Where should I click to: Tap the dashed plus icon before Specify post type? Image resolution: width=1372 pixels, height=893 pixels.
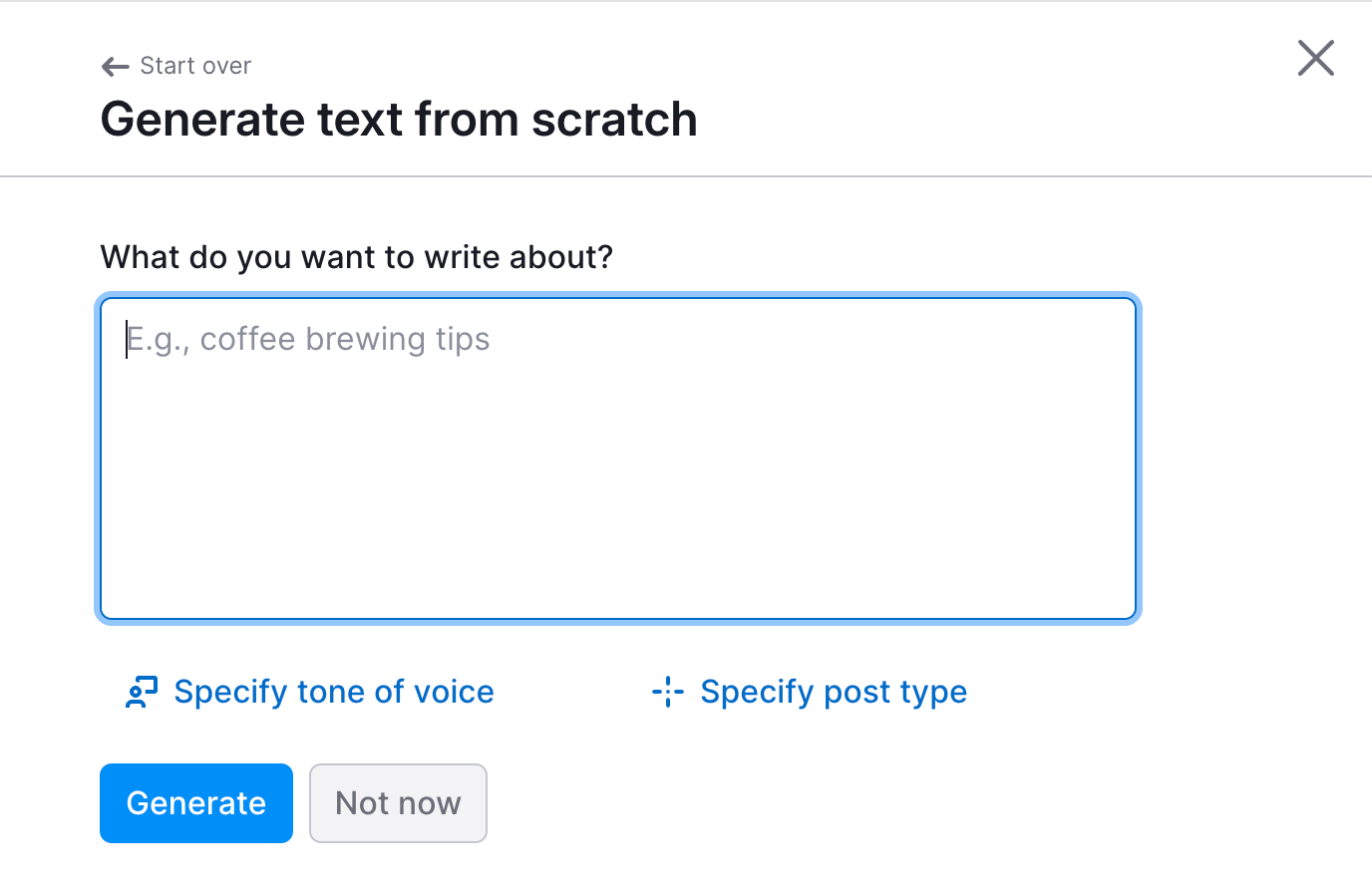coord(666,692)
